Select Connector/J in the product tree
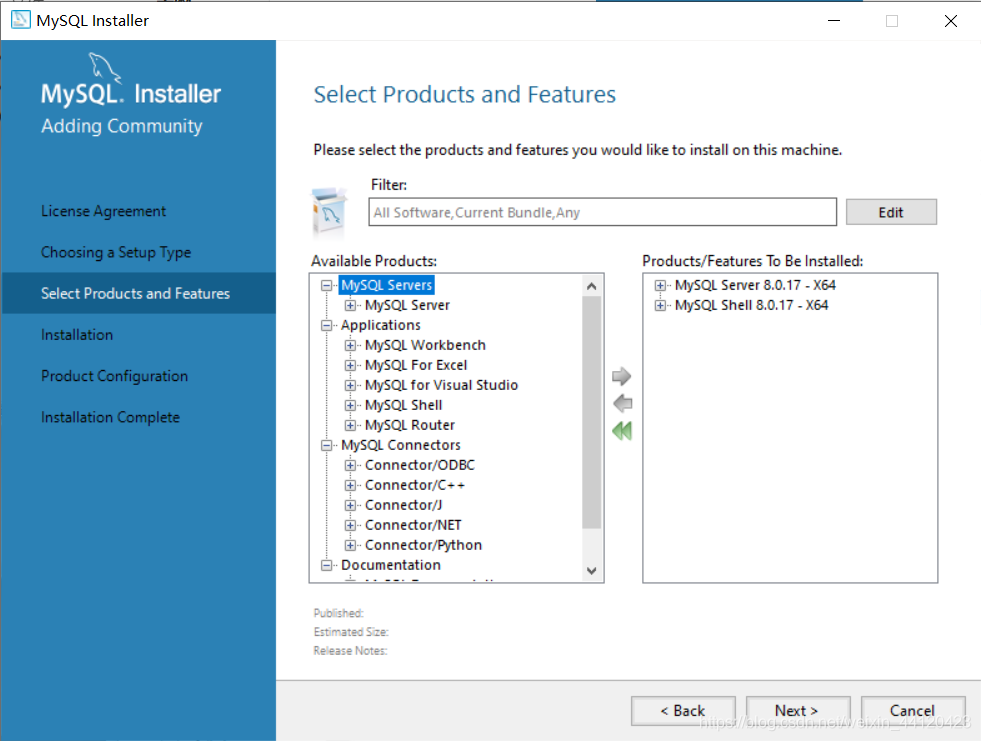The image size is (981, 741). coord(404,506)
